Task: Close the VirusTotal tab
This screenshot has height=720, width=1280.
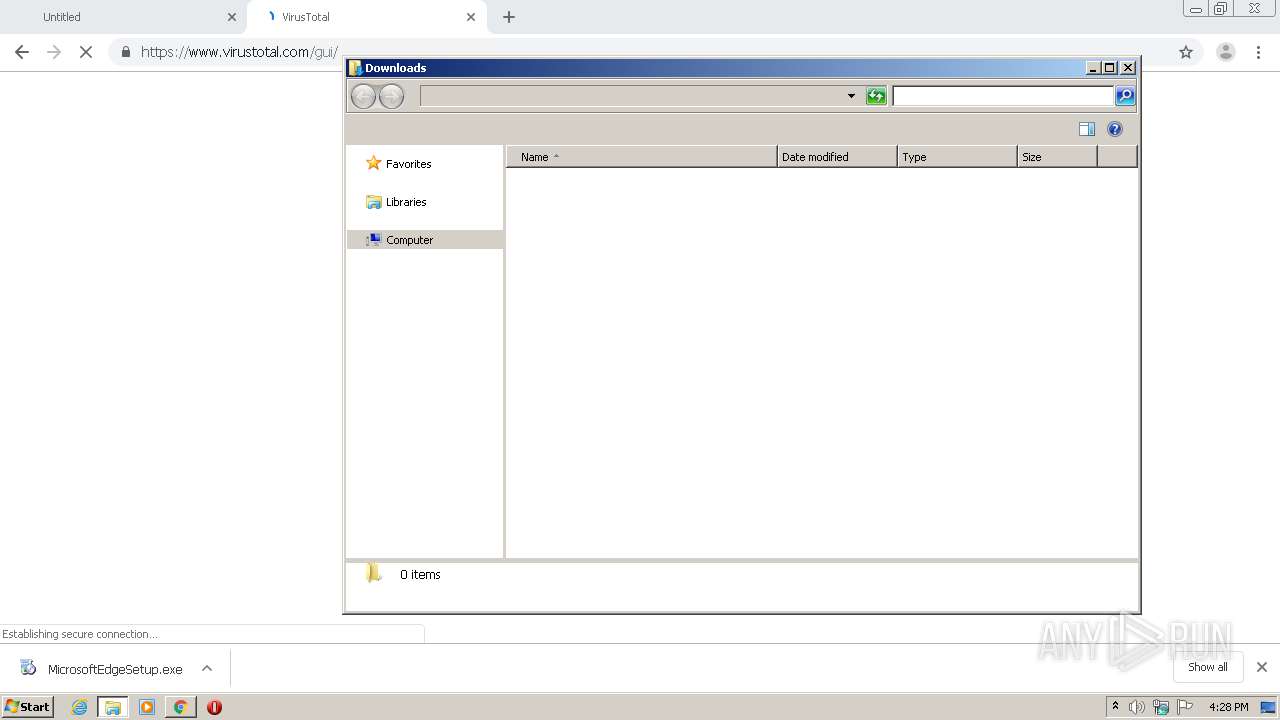Action: pyautogui.click(x=471, y=17)
